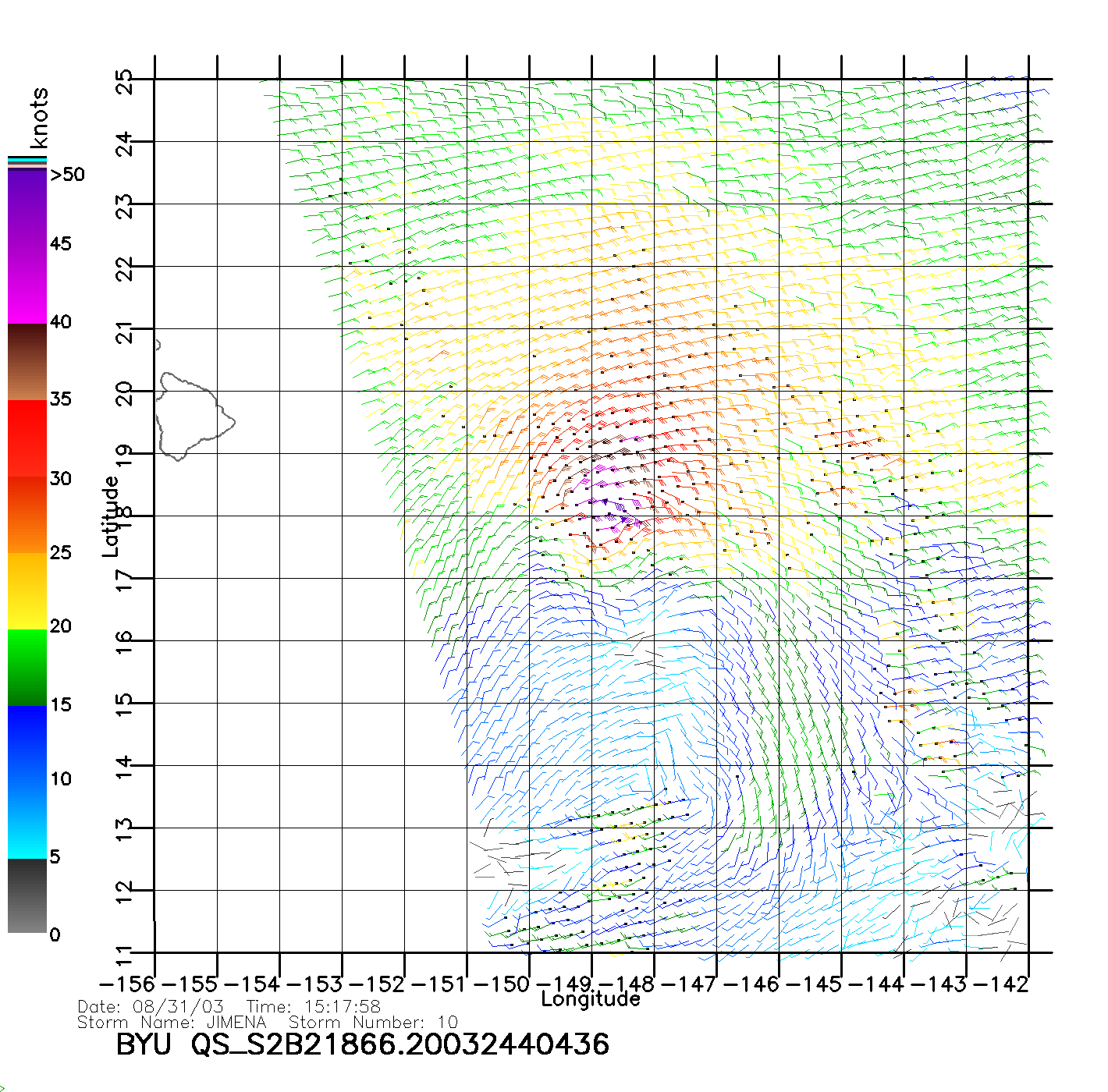The height and width of the screenshot is (1092, 1108).
Task: Select the gray 0-5 knots legend band
Action: (27, 895)
